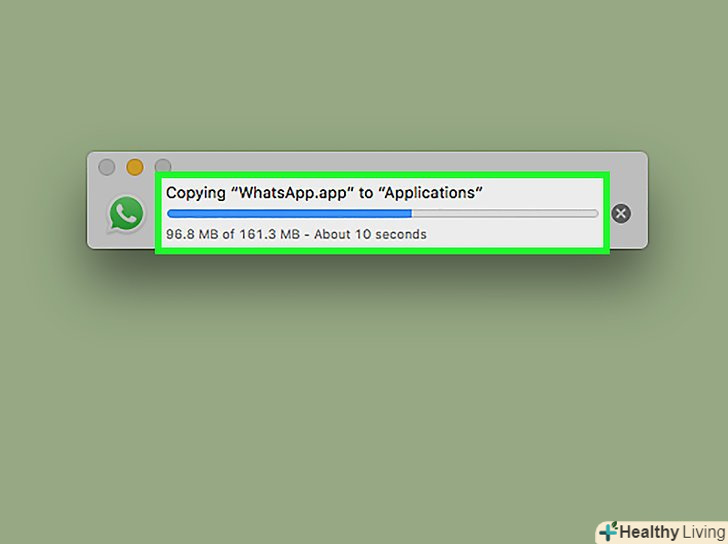728x544 pixels.
Task: Select the "WhatsApp.app" filename in the heading
Action: (x=292, y=193)
